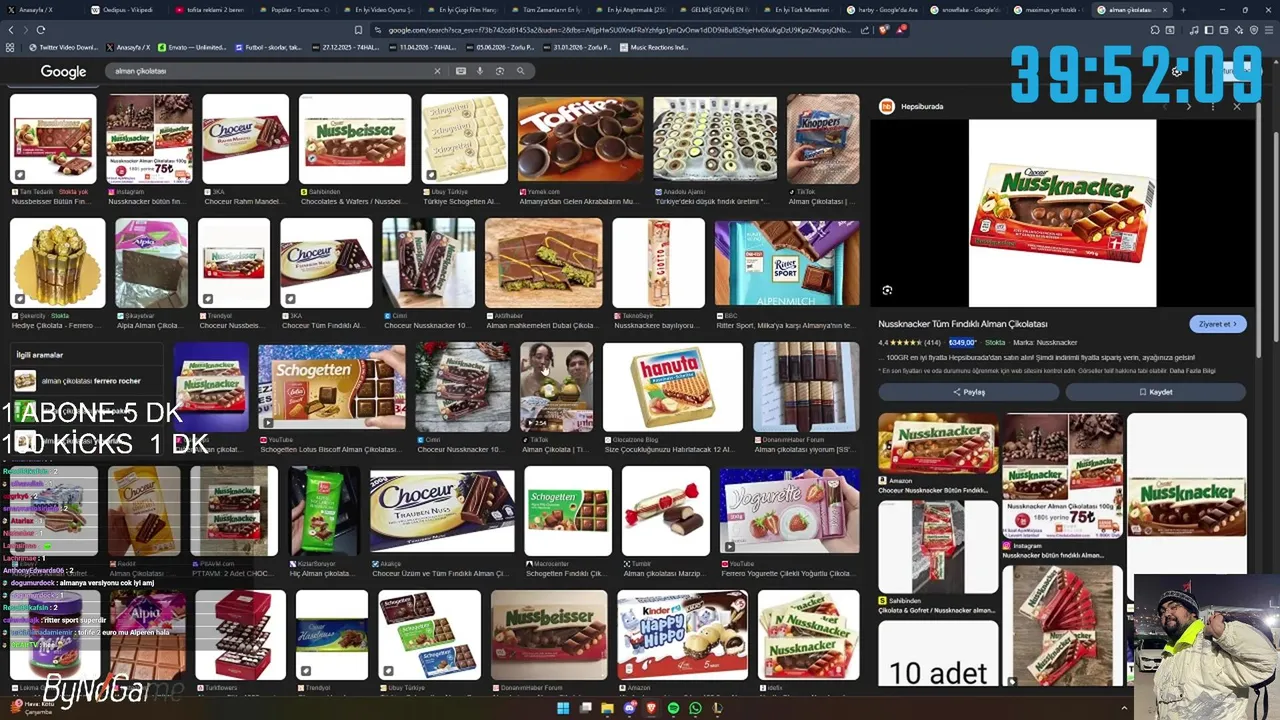The image size is (1280, 720).
Task: Start voice search with the microphone icon
Action: tap(480, 71)
